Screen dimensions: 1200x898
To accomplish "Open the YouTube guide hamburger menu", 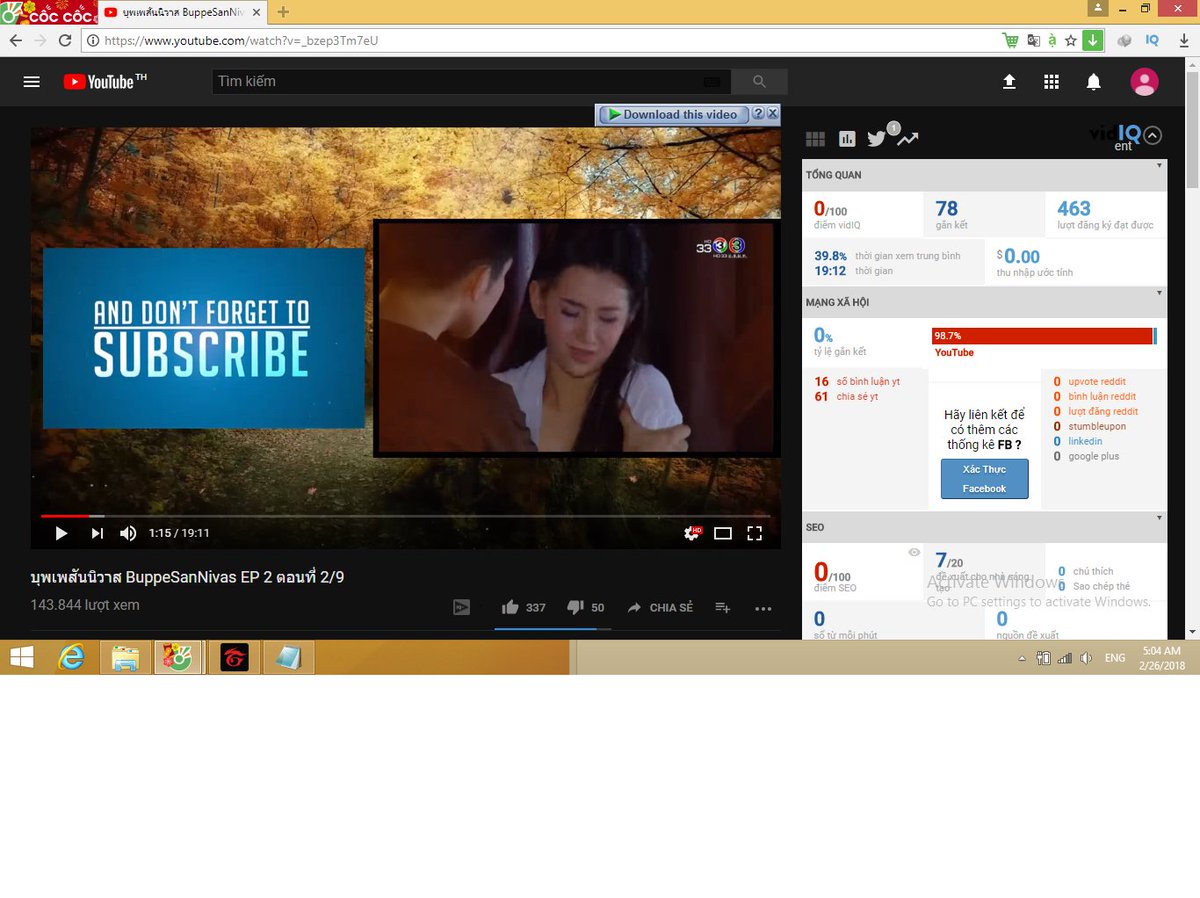I will pyautogui.click(x=31, y=82).
